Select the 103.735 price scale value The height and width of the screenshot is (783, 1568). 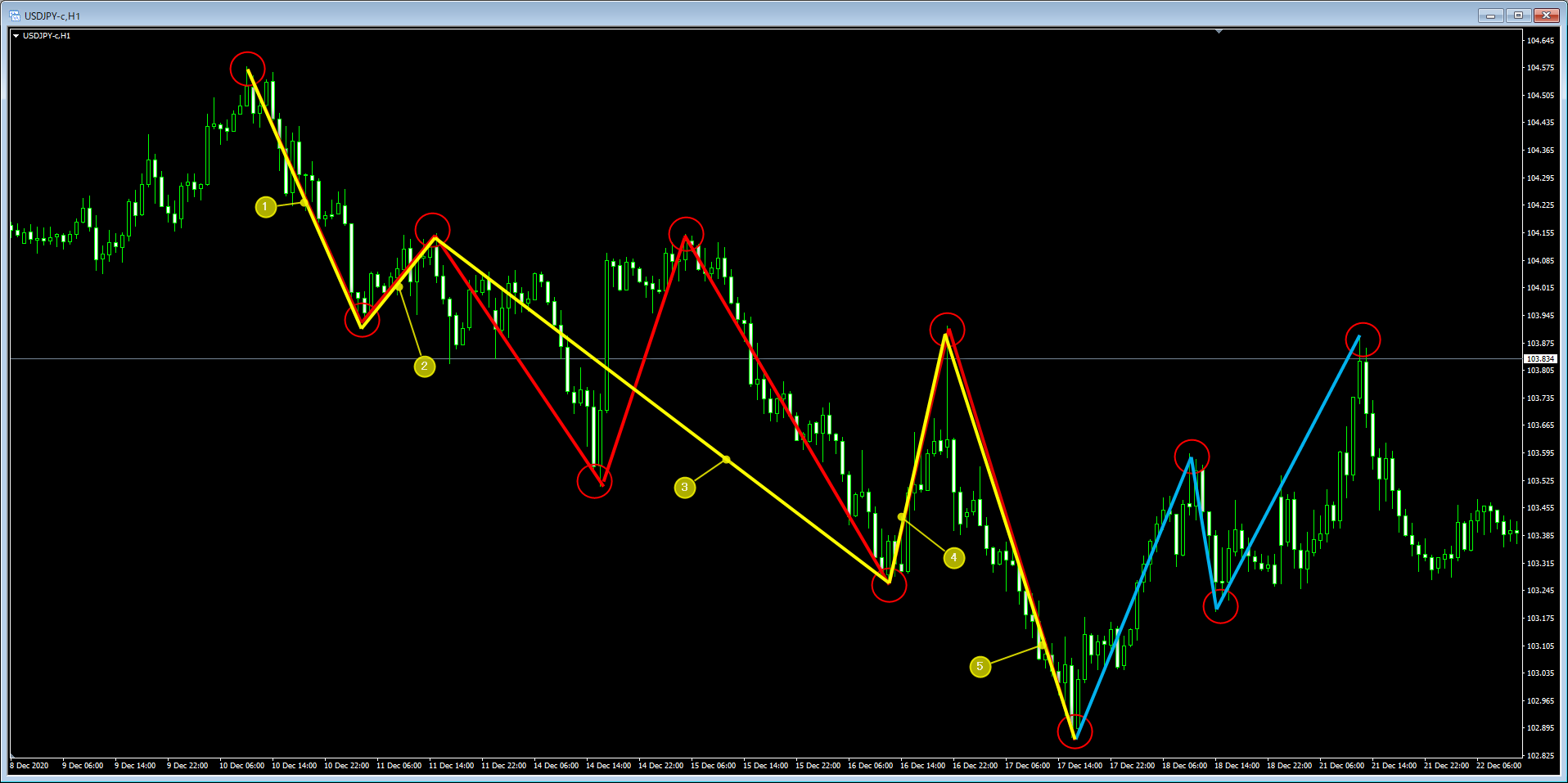tap(1540, 398)
